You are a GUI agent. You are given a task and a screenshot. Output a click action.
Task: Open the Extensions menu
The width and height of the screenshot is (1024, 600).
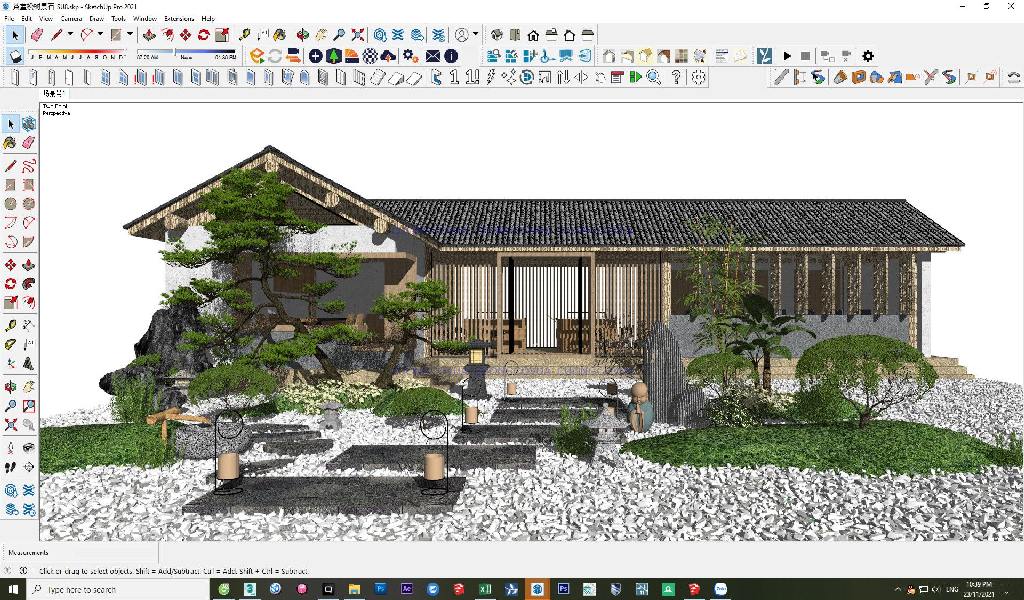click(179, 18)
